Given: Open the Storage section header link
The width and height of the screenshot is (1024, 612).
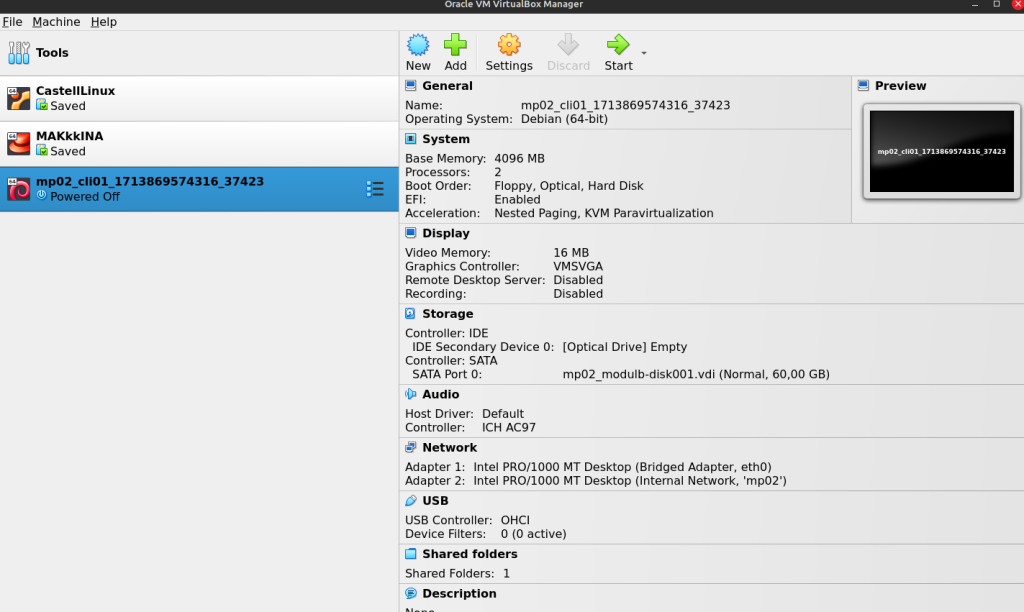Looking at the screenshot, I should 448,314.
